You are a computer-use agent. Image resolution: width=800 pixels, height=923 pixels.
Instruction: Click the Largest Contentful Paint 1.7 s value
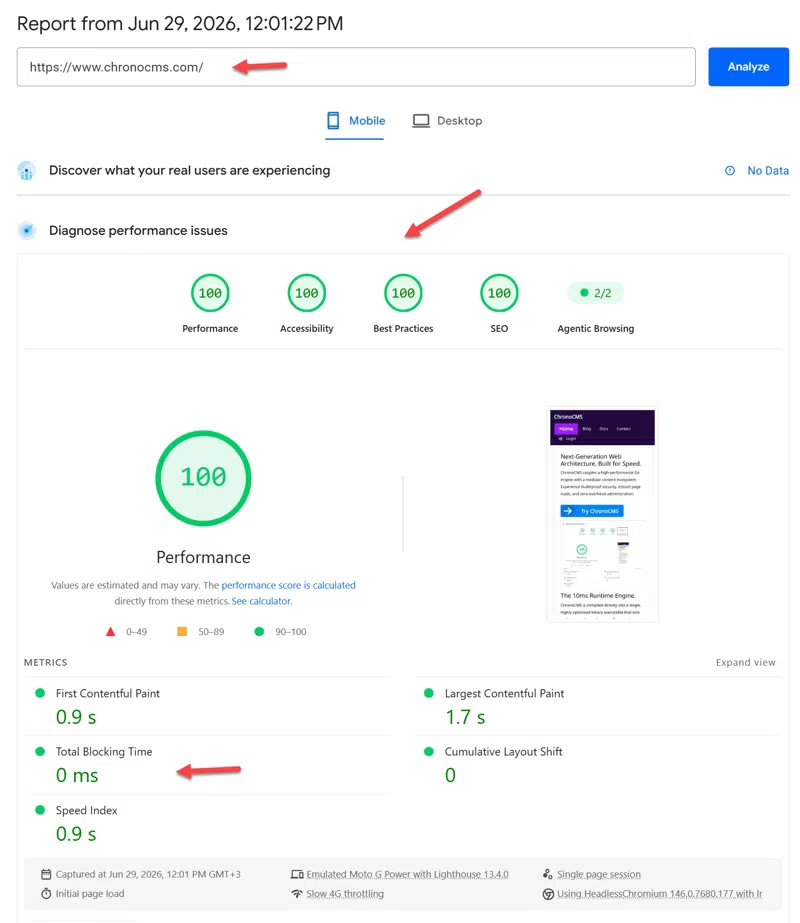(x=465, y=717)
